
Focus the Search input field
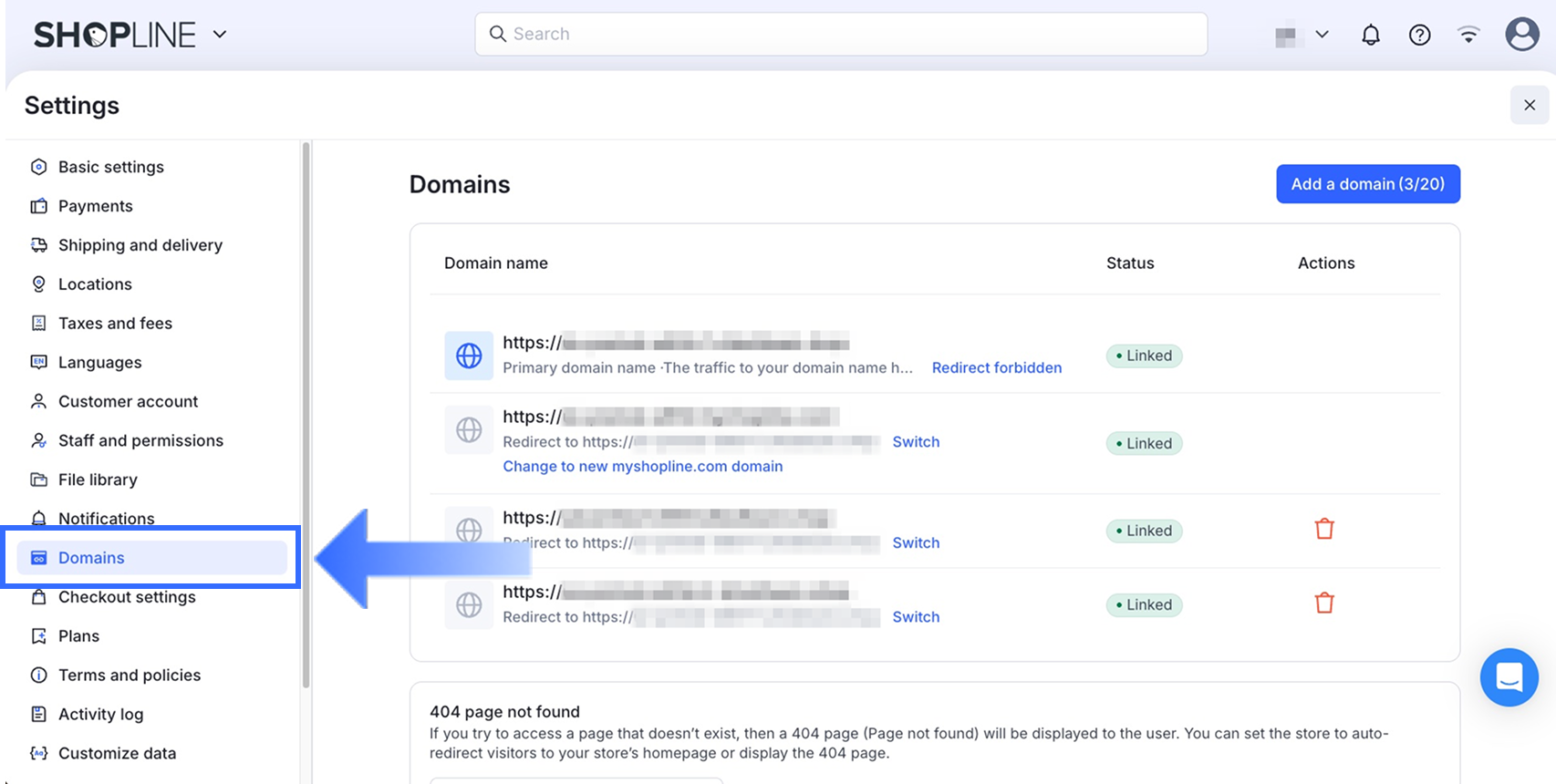(x=841, y=34)
